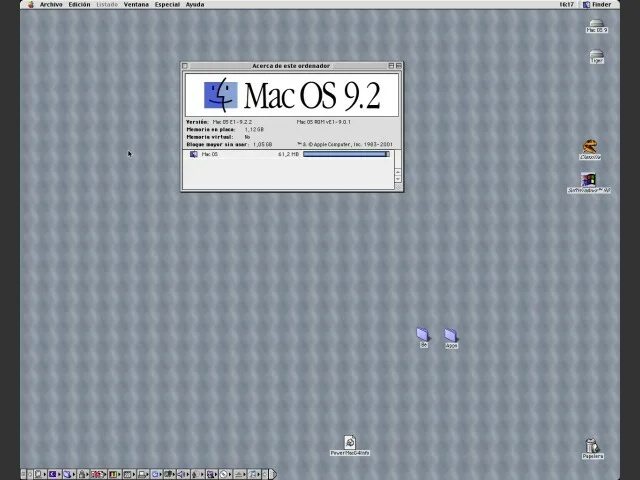Click the resize corner of About window
640x480 pixels.
pyautogui.click(x=398, y=187)
